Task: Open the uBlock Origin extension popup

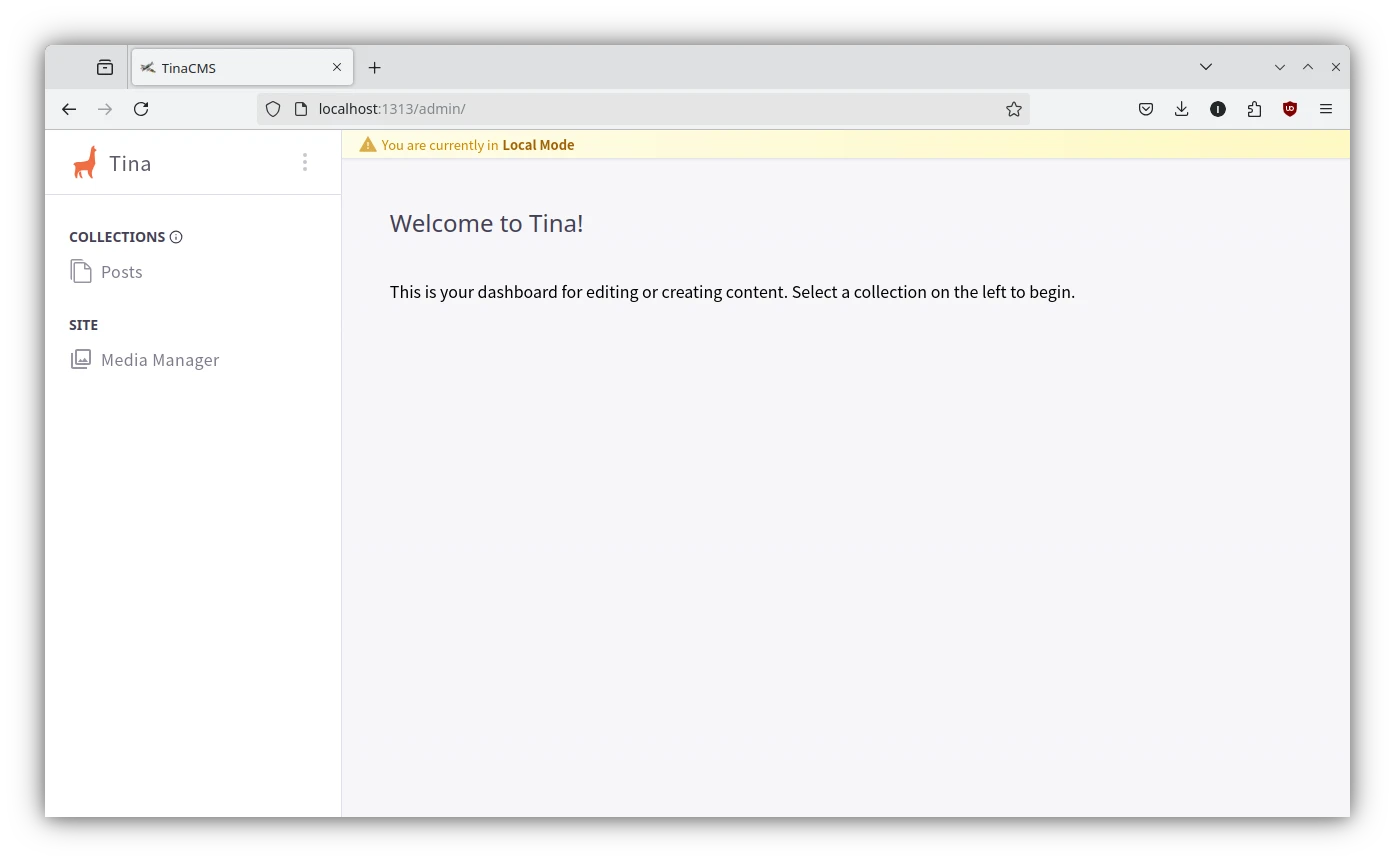Action: (1290, 109)
